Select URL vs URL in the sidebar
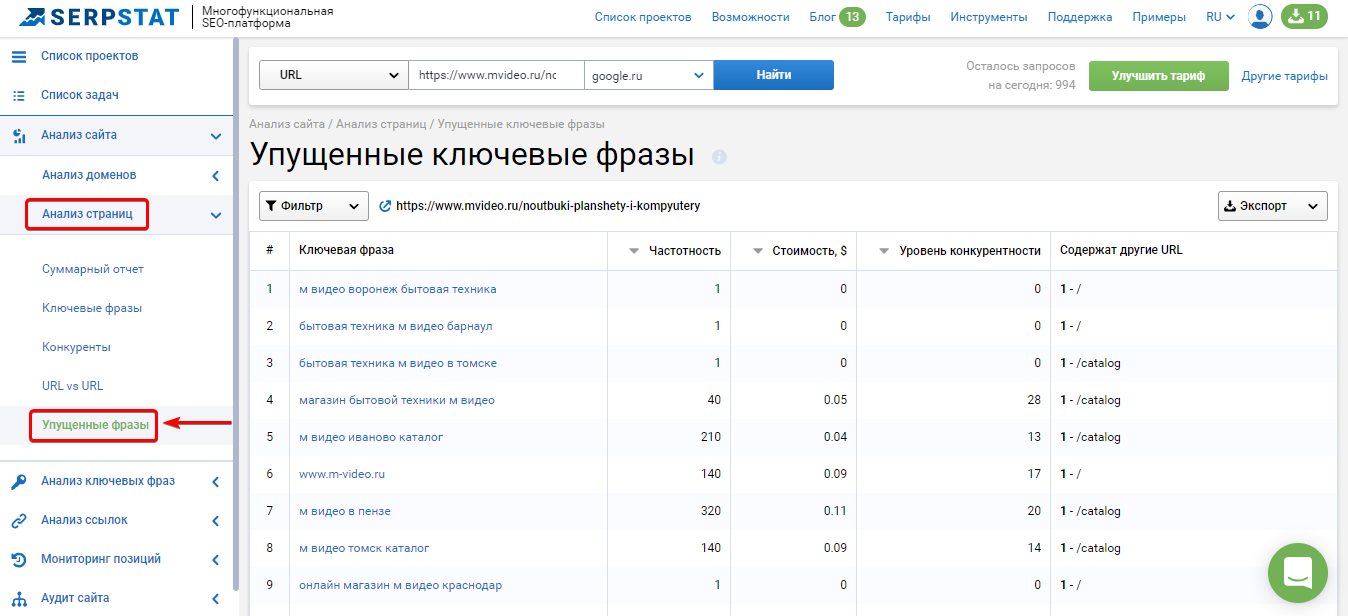The image size is (1348, 616). pos(72,386)
